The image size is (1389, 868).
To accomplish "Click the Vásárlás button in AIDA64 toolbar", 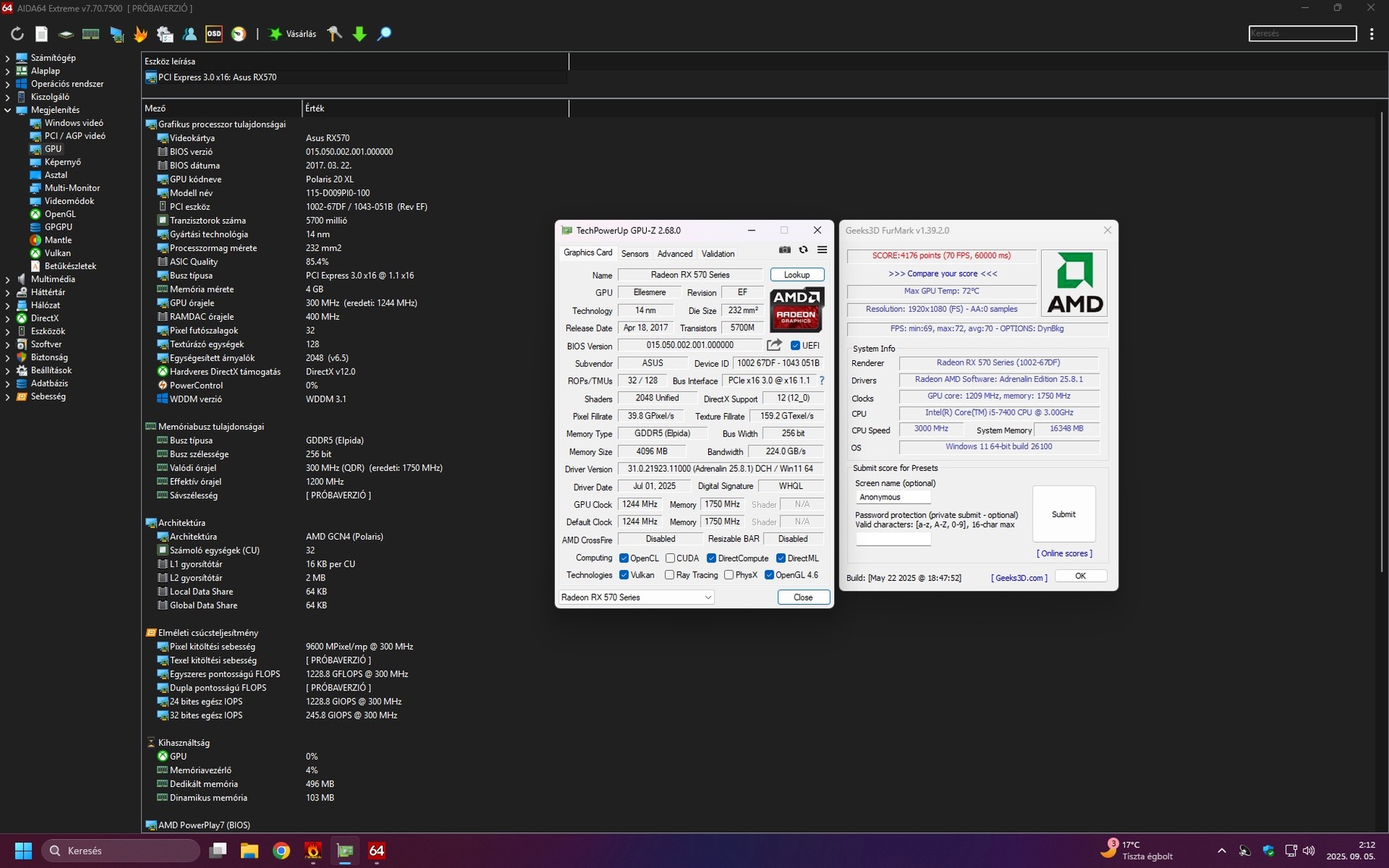I will pos(293,34).
